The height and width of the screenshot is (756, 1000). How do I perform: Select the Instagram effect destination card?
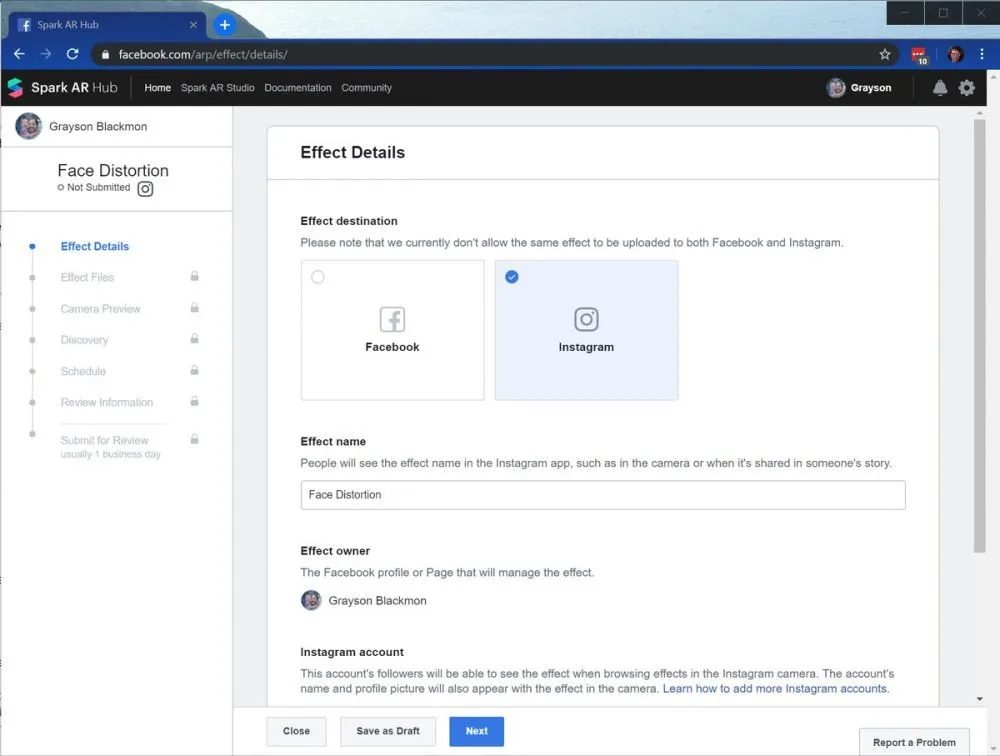point(586,330)
